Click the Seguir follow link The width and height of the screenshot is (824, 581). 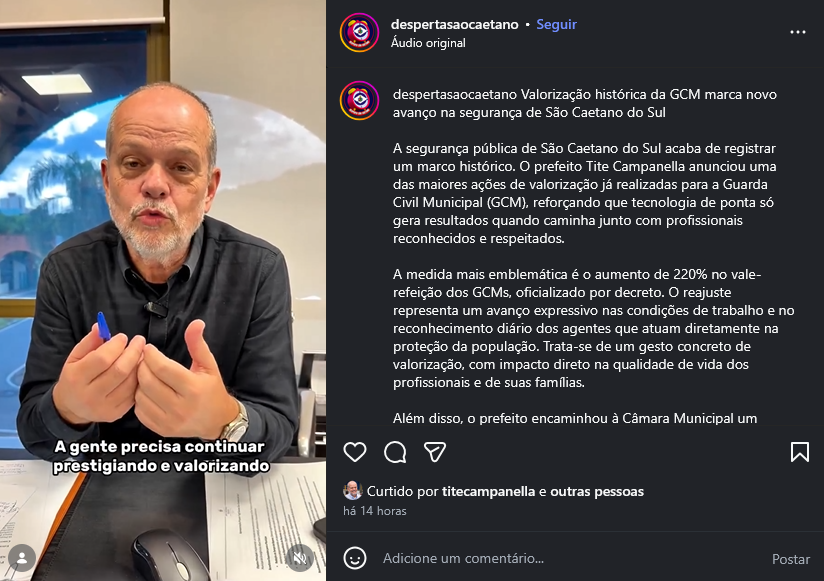[x=556, y=24]
